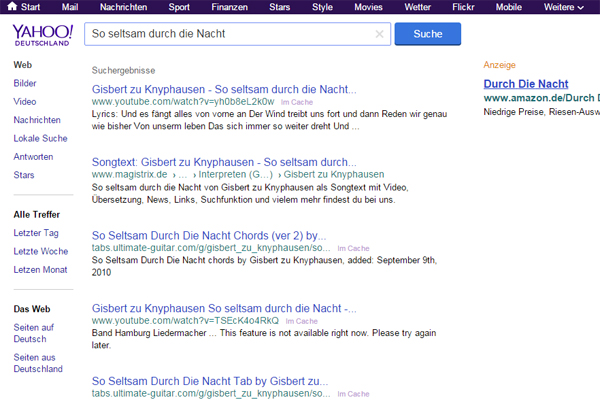
Task: Open Mail in top navigation
Action: point(70,7)
